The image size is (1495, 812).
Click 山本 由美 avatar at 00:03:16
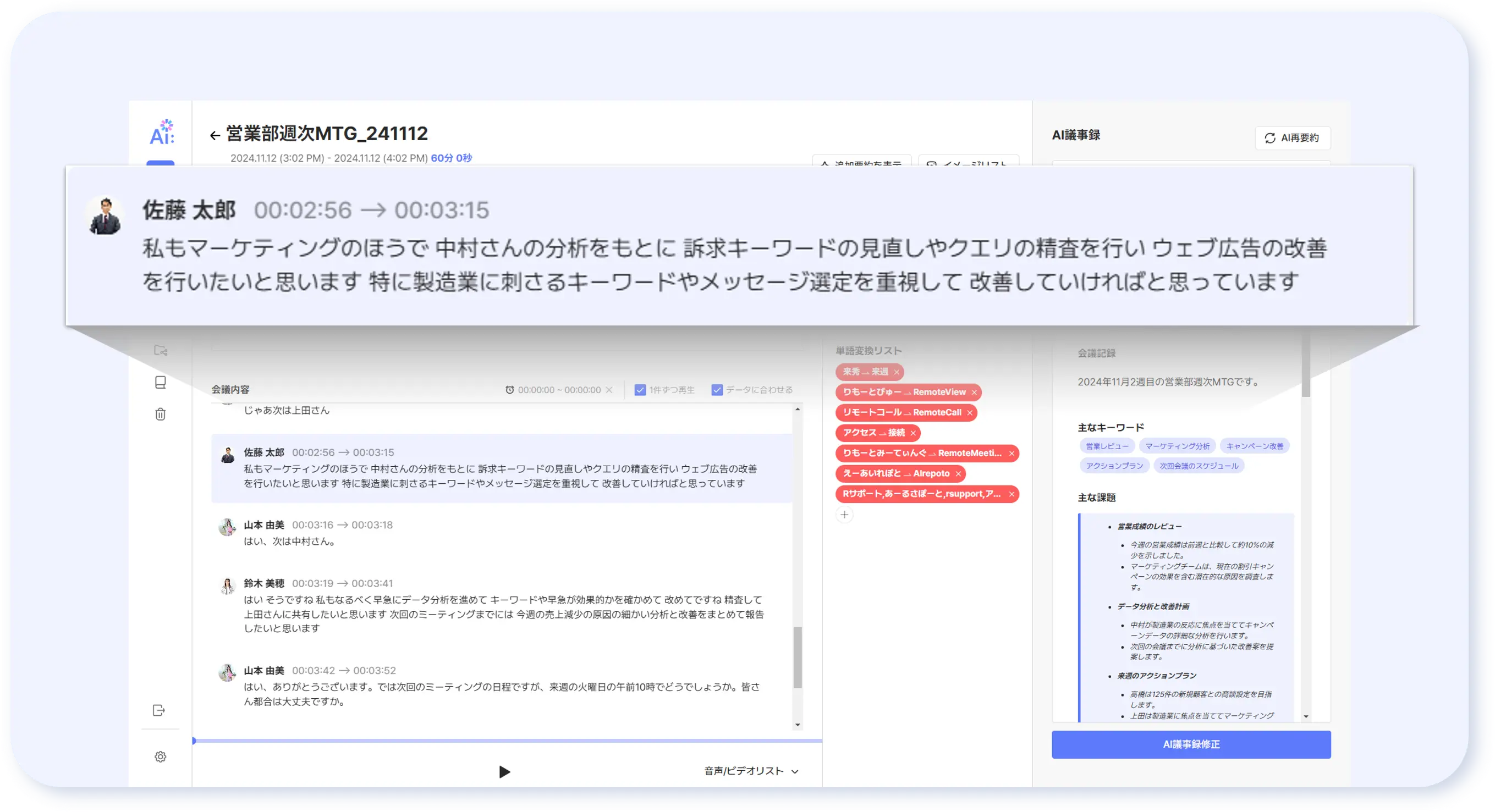coord(228,527)
